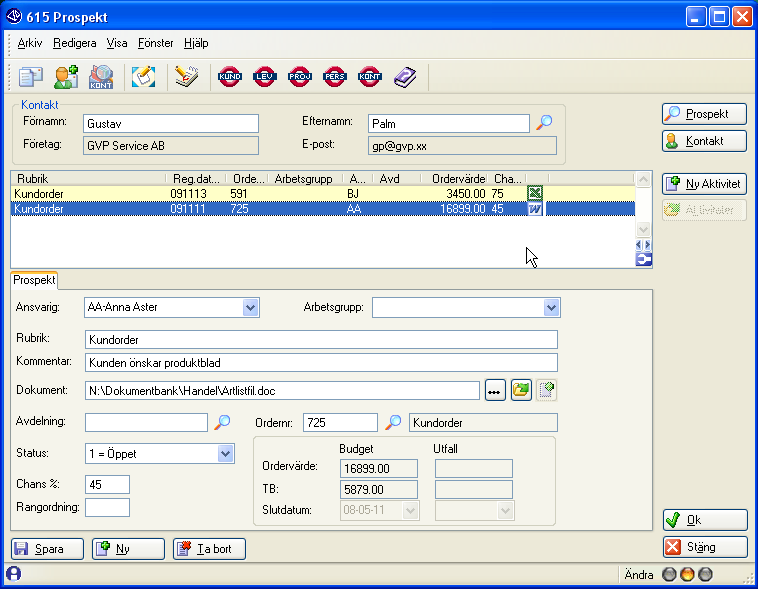758x589 pixels.
Task: Click the Kommentar input field
Action: pos(321,363)
